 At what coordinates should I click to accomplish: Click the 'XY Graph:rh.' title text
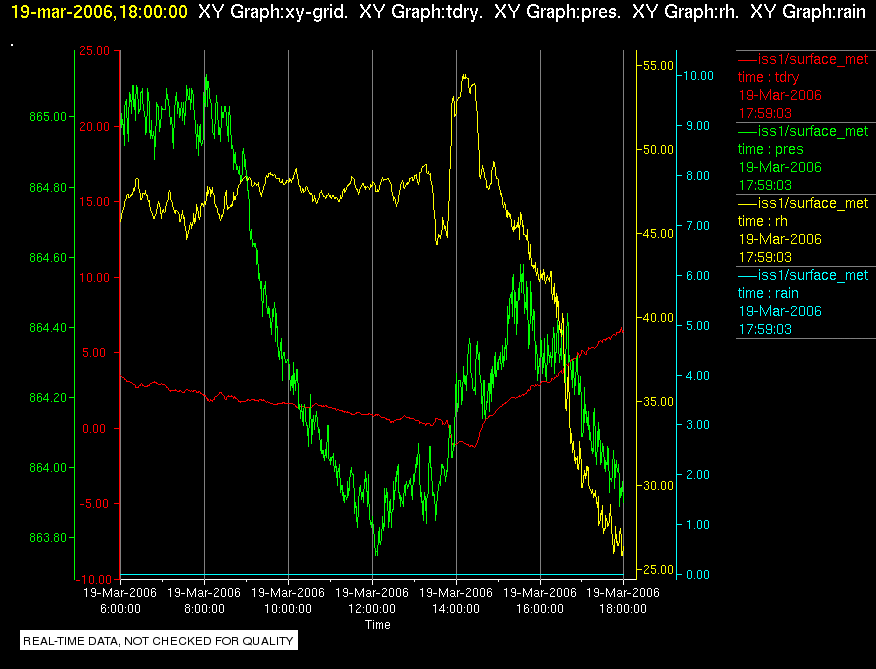685,12
